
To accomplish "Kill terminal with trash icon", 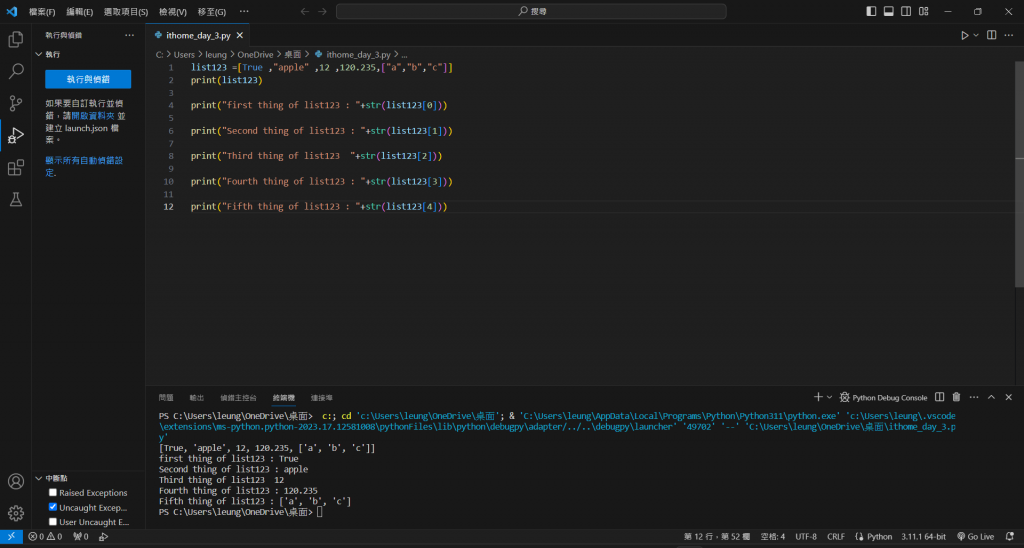I will coord(956,396).
